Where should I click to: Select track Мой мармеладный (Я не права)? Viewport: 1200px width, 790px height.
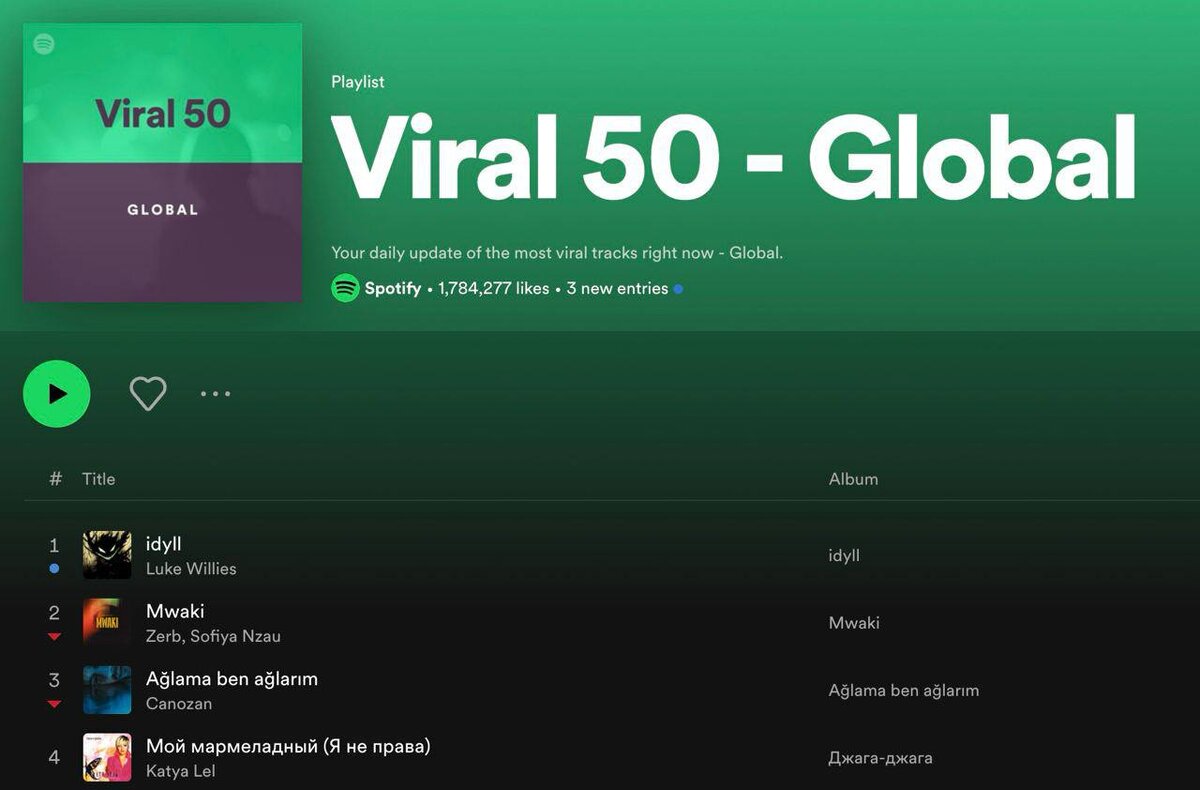[x=288, y=746]
